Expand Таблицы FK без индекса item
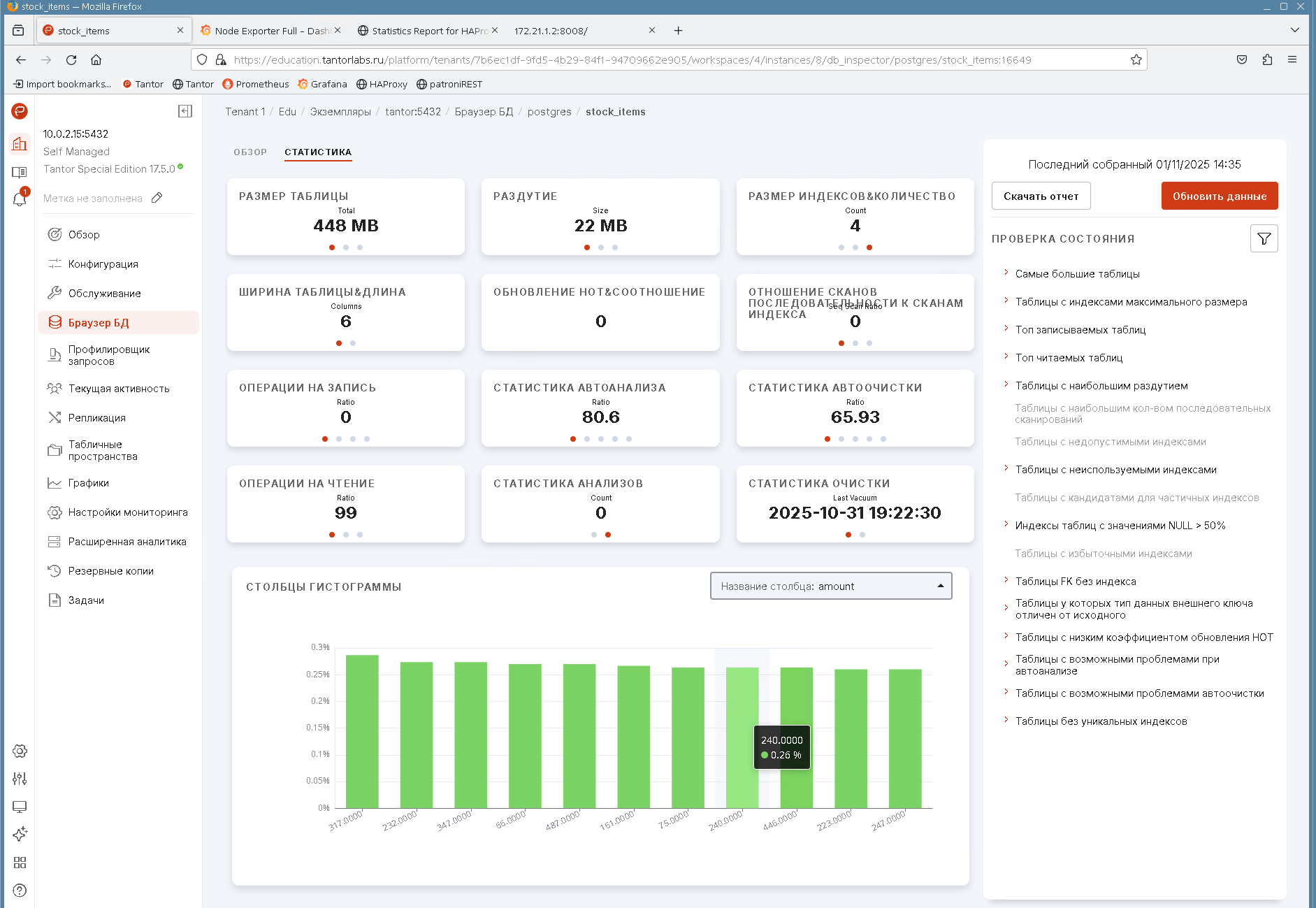 (x=1075, y=582)
